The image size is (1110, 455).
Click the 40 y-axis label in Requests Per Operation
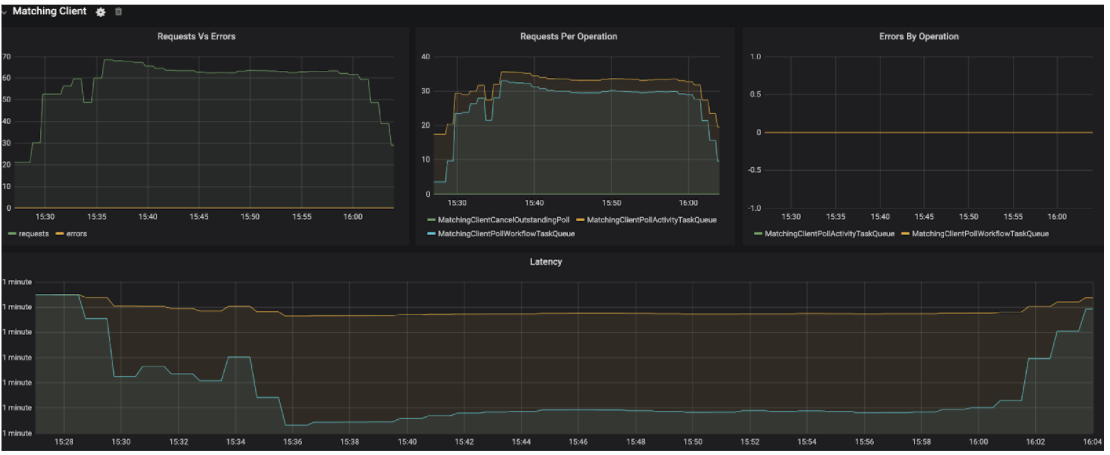tap(426, 56)
